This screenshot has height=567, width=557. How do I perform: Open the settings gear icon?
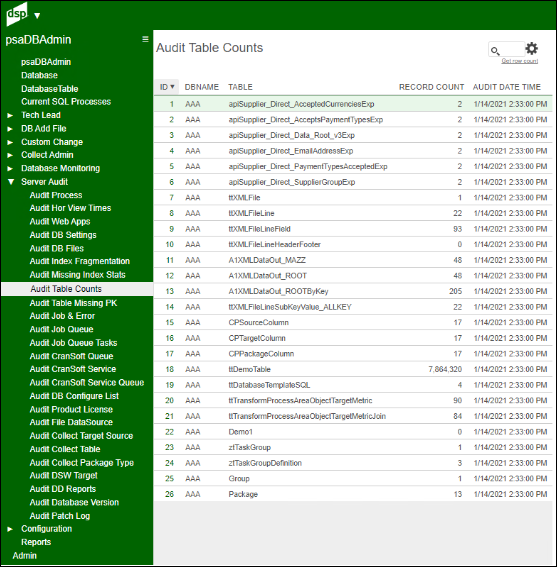click(x=531, y=48)
